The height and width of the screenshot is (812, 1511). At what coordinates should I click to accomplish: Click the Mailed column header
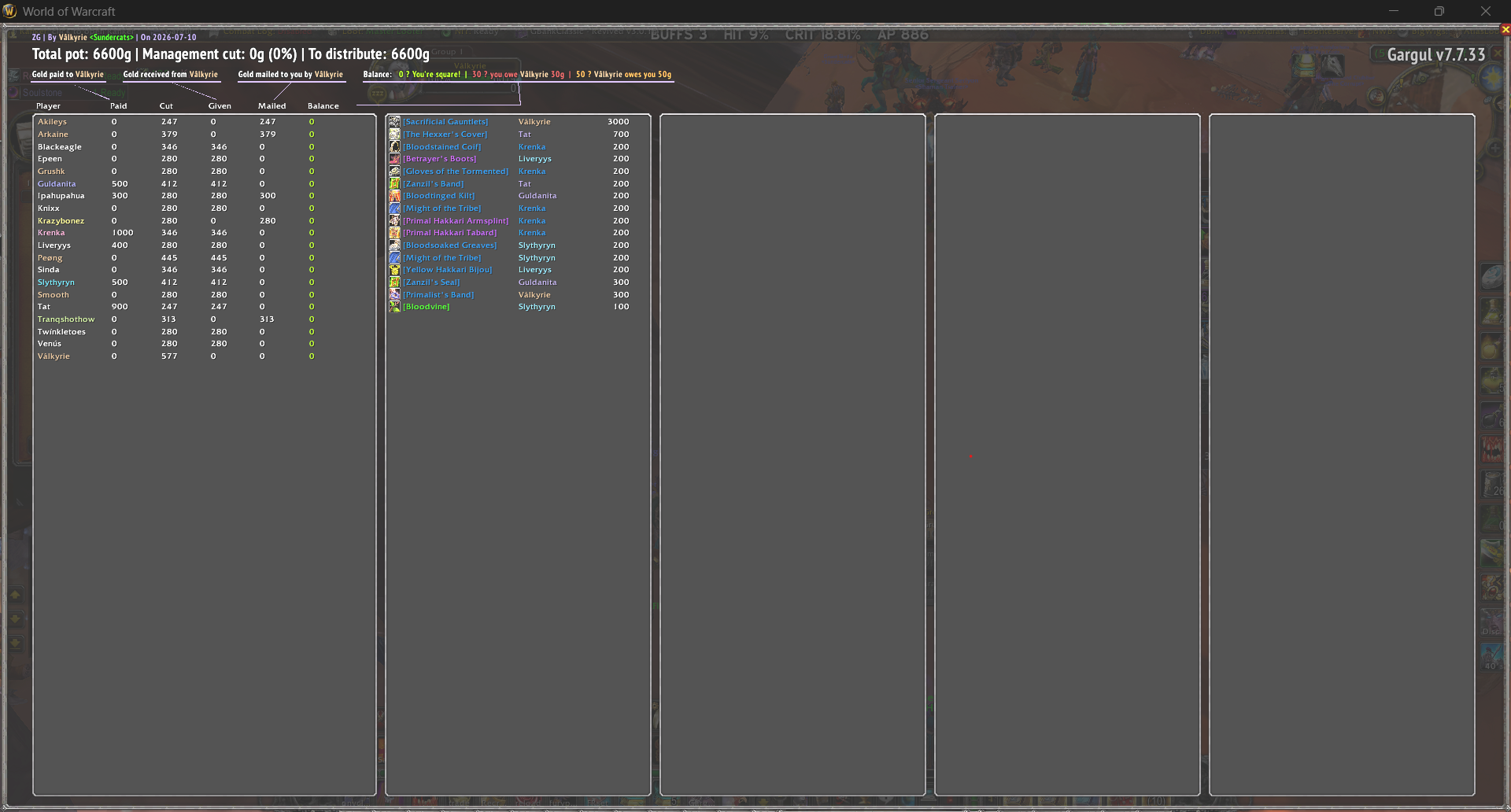272,106
